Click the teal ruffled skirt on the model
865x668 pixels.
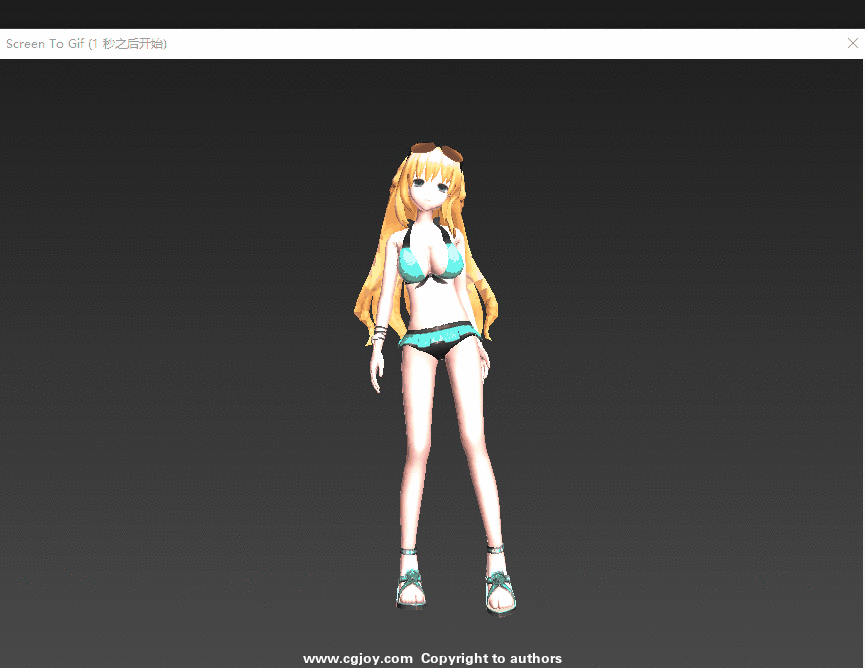point(438,337)
